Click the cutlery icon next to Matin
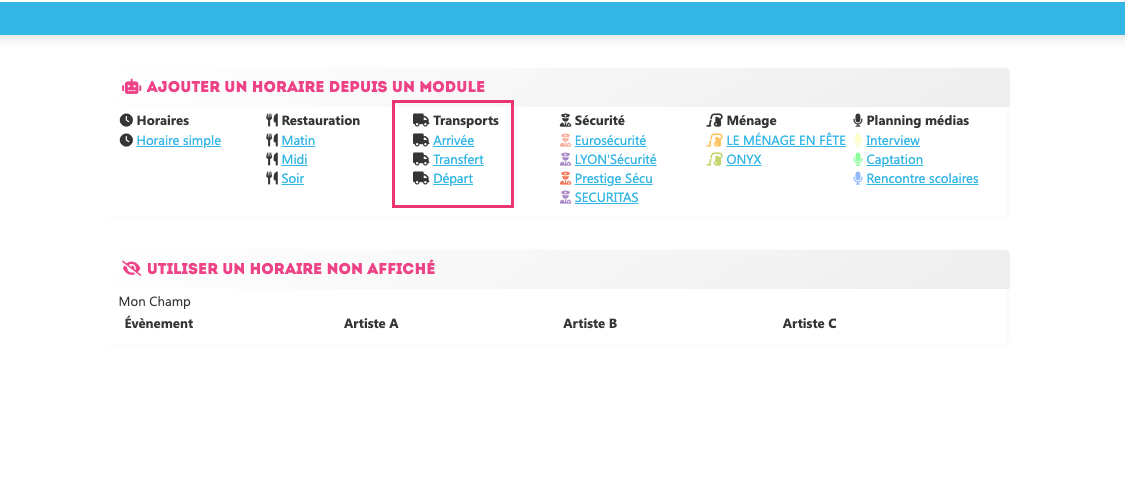This screenshot has width=1125, height=499. tap(272, 141)
